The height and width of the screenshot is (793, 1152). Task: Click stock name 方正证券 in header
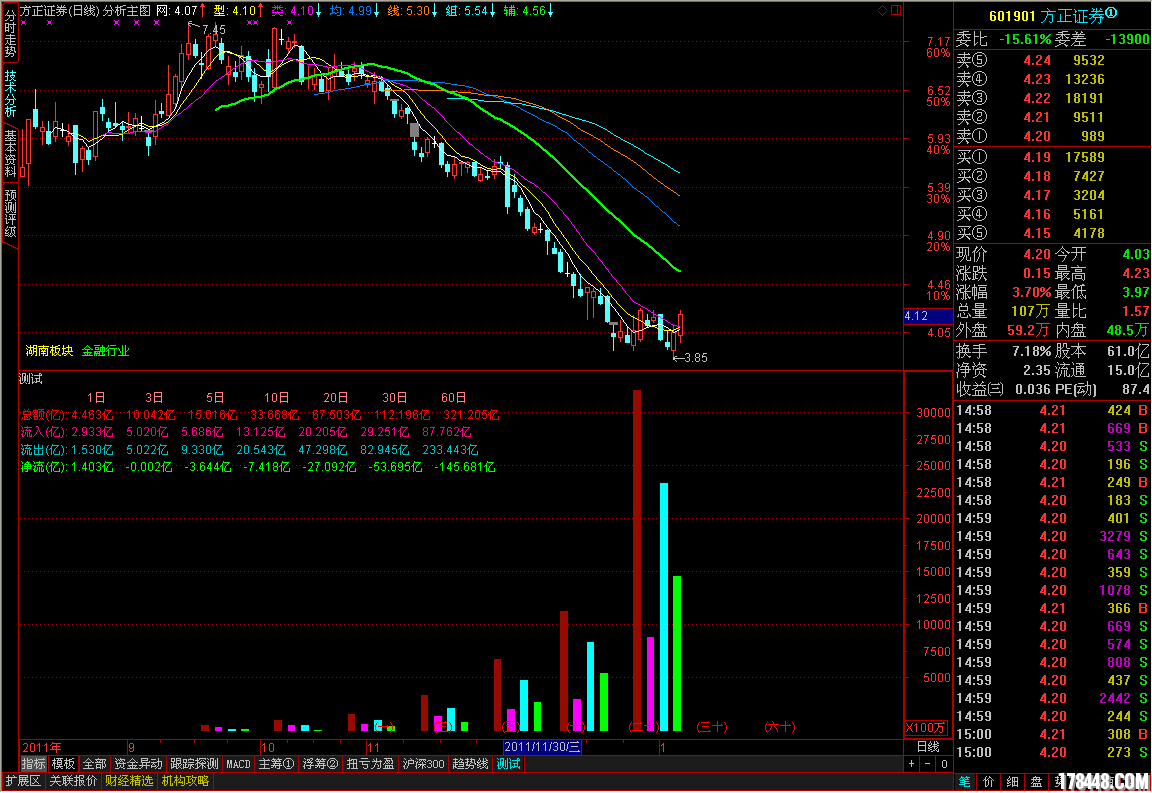1073,16
